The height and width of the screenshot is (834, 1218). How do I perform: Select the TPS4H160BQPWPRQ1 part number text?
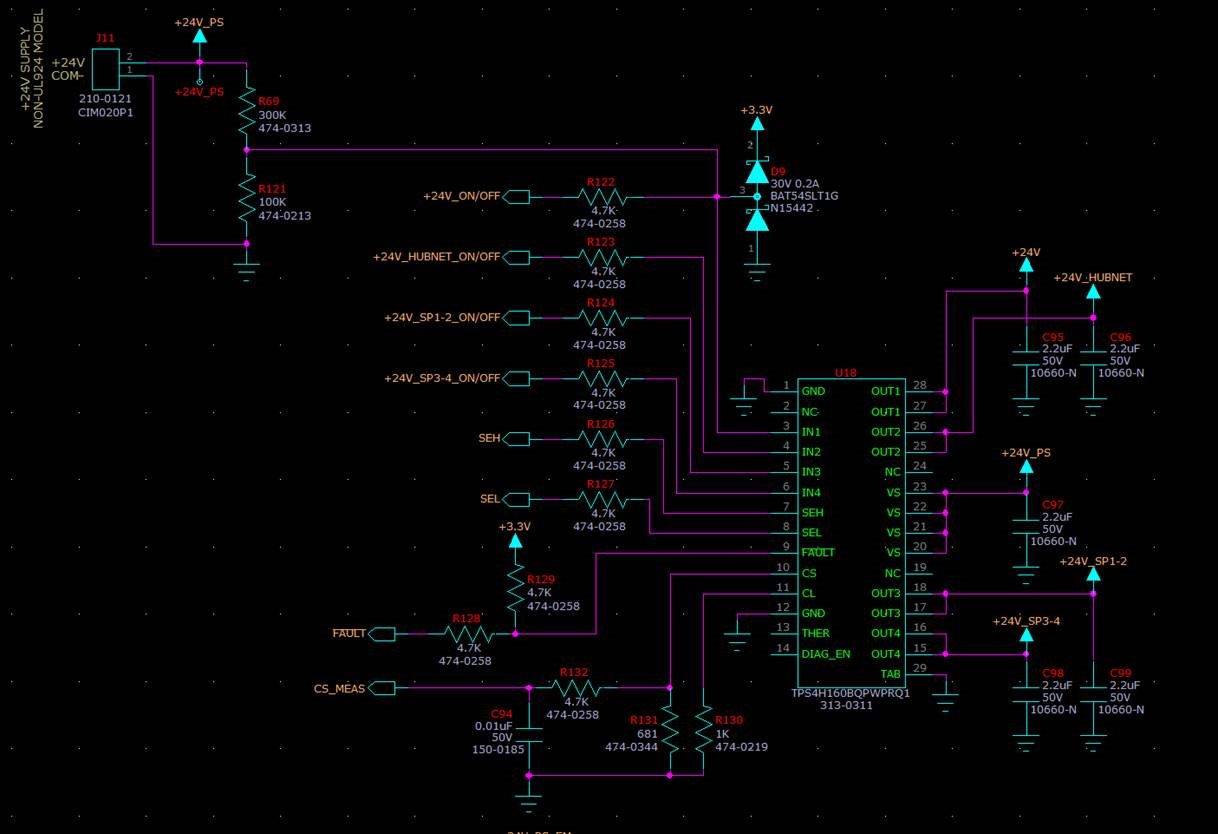coord(850,692)
